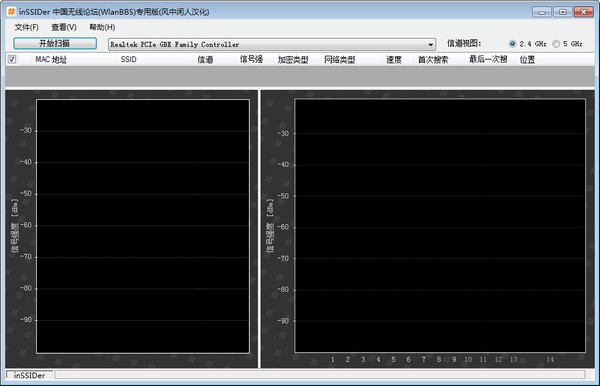Maximize the inSSIDer window
Screen dimensions: 600x386
(562, 12)
